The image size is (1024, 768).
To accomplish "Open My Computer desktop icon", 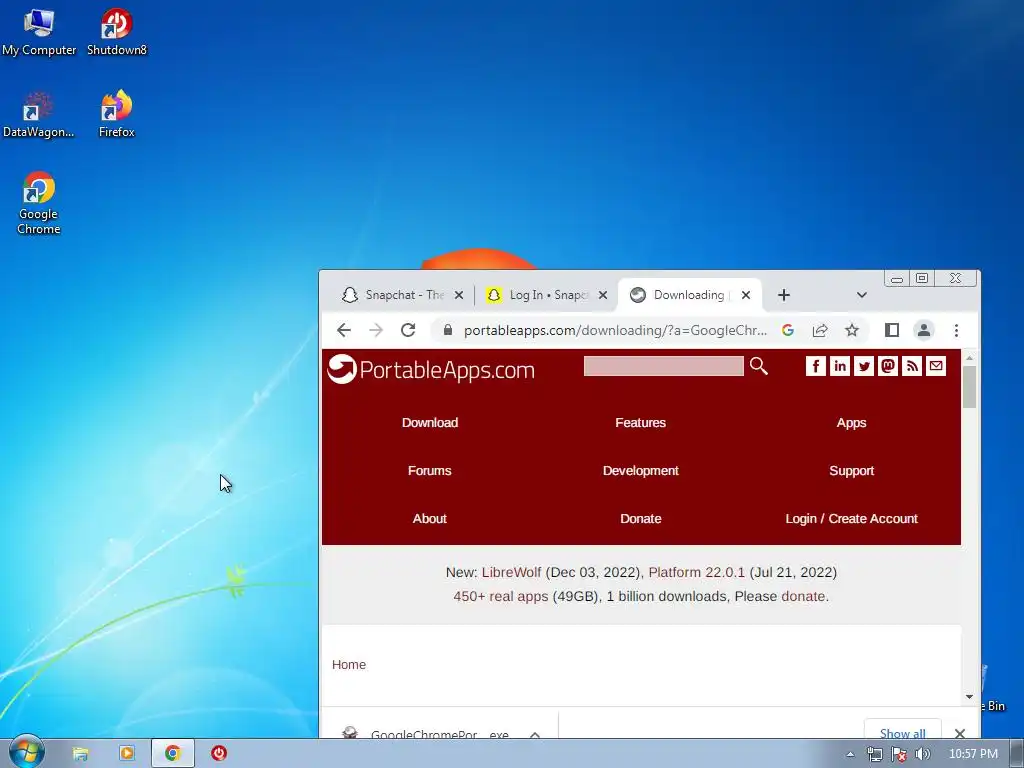I will pyautogui.click(x=39, y=33).
